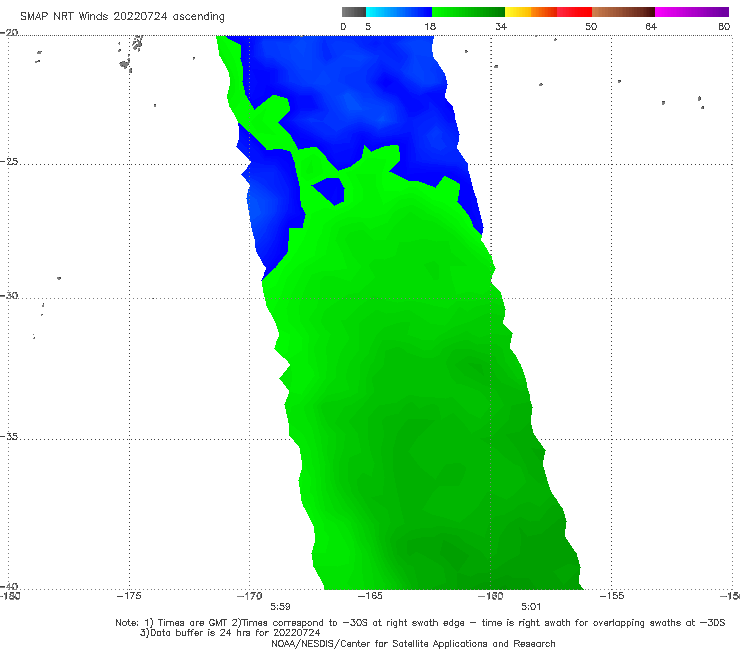Pick the cyan-to-blue segment of the color bar

pos(399,12)
